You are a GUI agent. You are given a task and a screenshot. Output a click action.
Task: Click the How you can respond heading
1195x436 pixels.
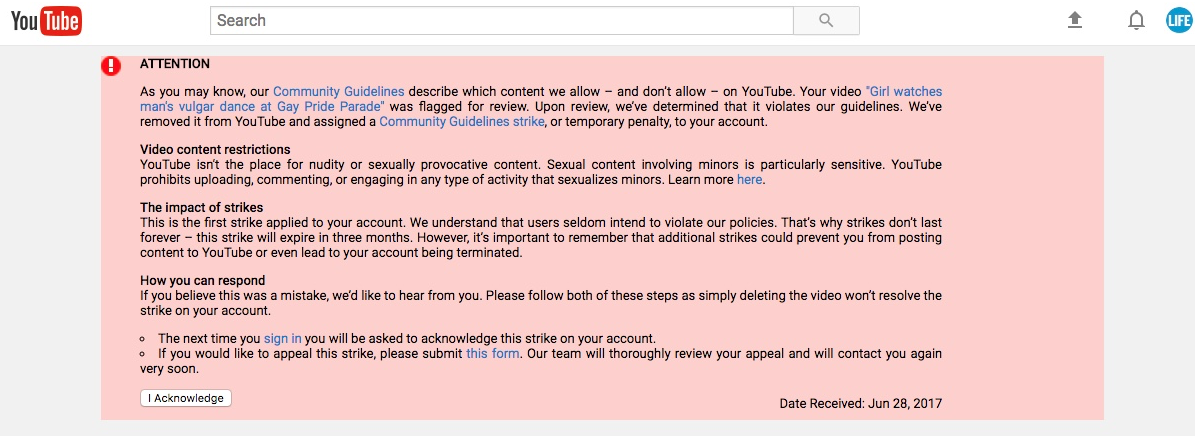203,281
